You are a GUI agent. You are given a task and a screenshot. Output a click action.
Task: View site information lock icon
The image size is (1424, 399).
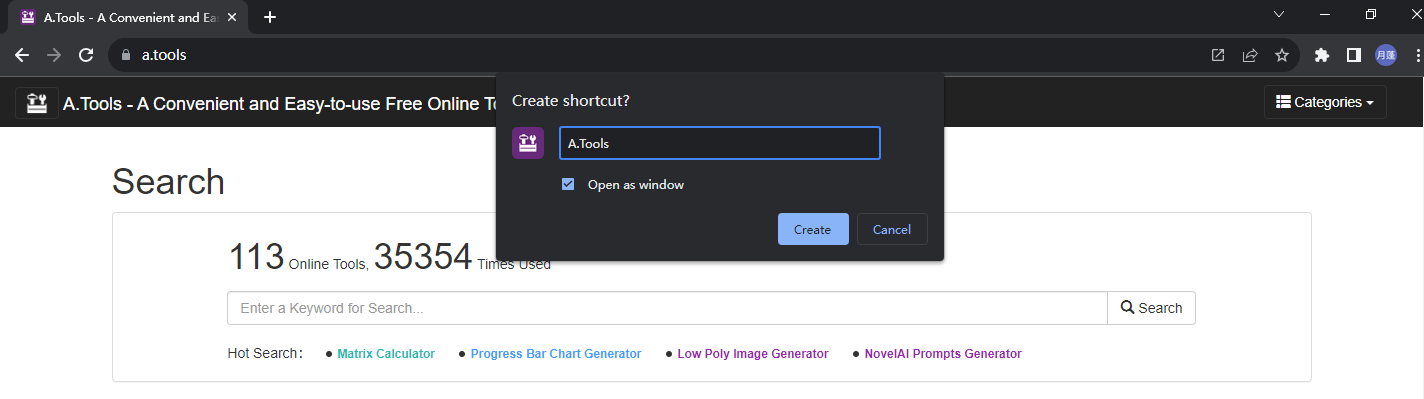tap(126, 55)
